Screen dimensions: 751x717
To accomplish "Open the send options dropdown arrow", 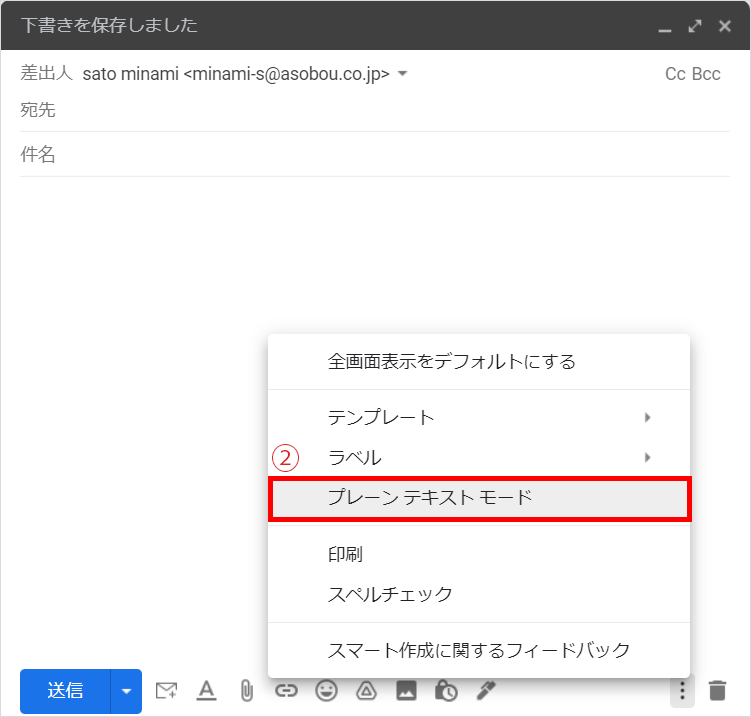I will click(x=126, y=691).
